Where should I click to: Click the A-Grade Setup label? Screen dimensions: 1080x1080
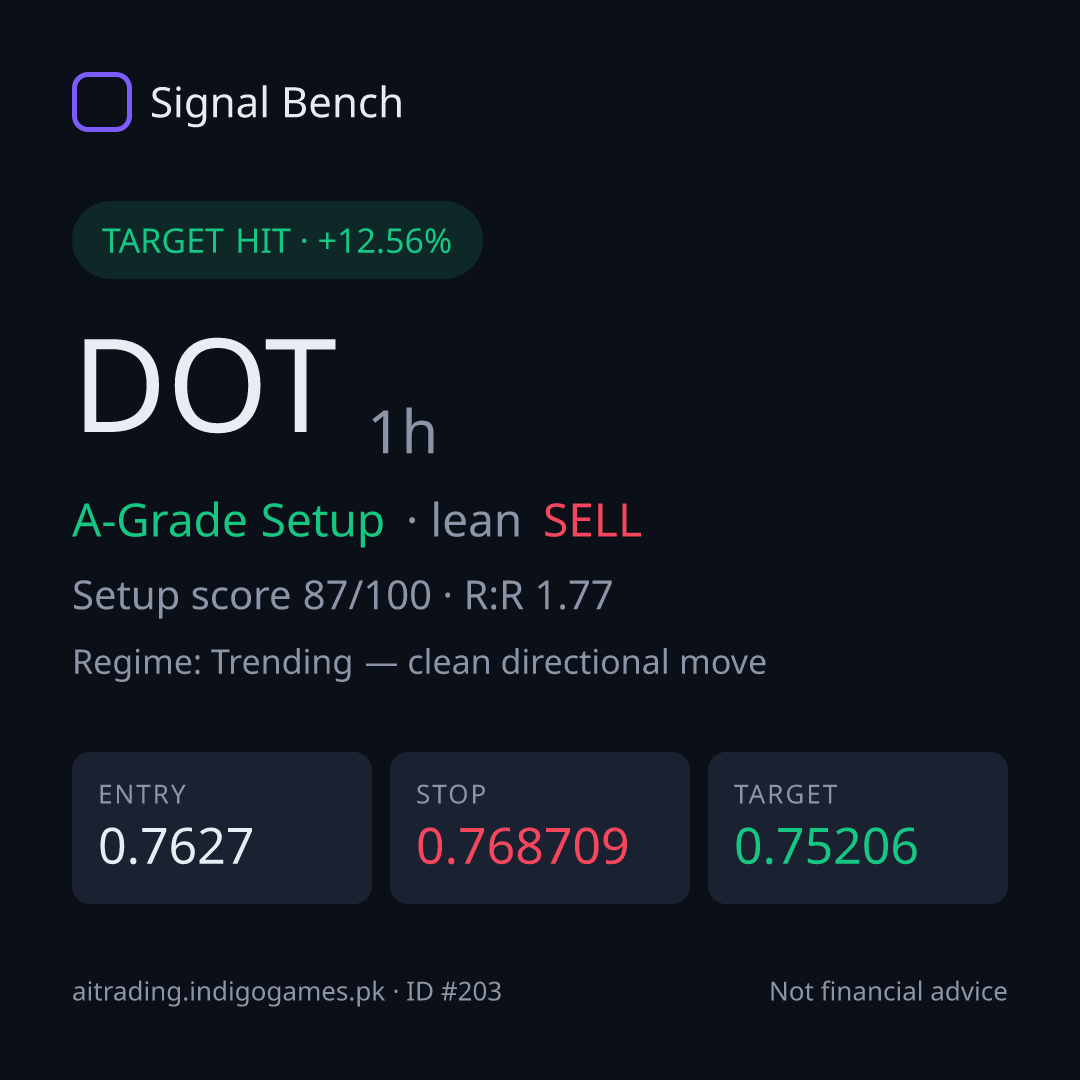228,521
